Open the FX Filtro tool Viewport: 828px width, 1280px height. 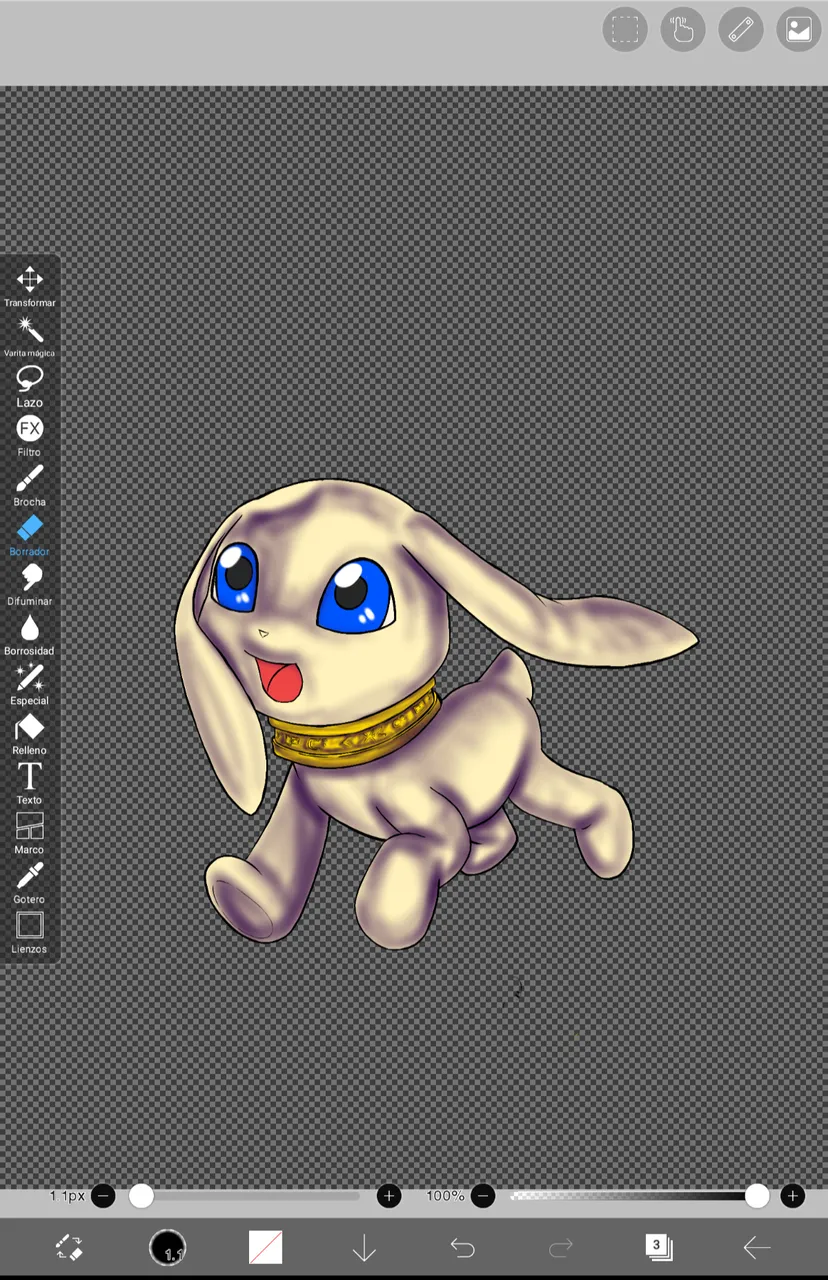pos(29,436)
